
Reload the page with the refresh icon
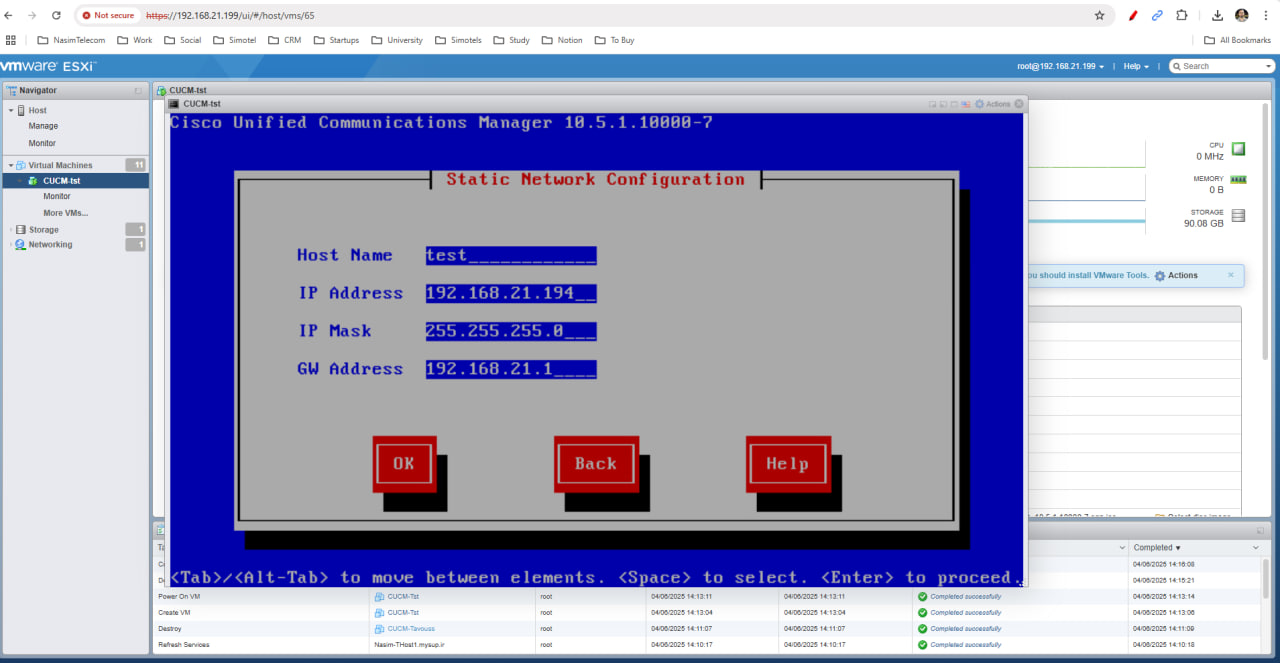pos(56,15)
